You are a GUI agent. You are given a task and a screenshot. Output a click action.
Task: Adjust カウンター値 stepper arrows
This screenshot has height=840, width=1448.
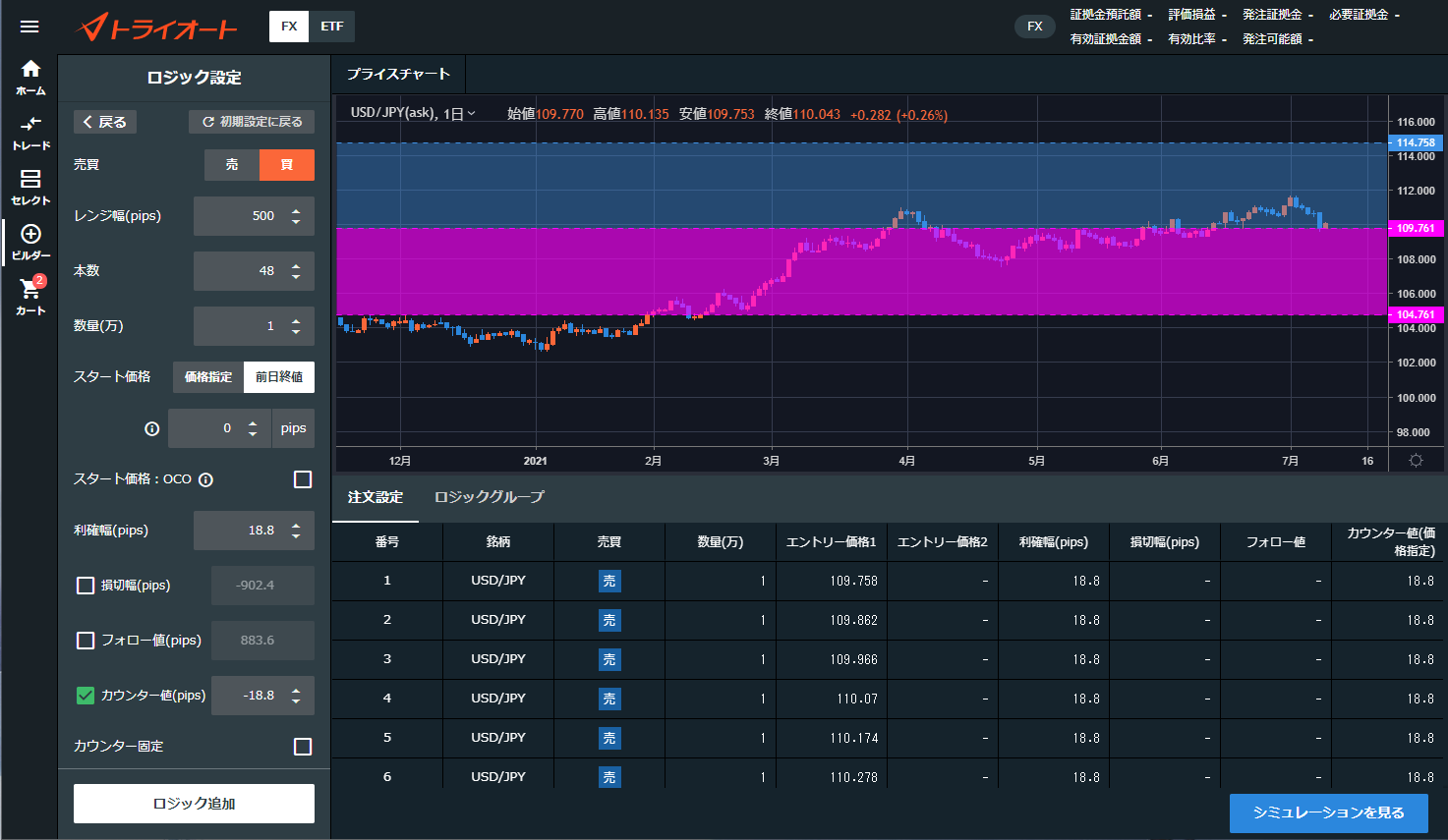tap(296, 696)
